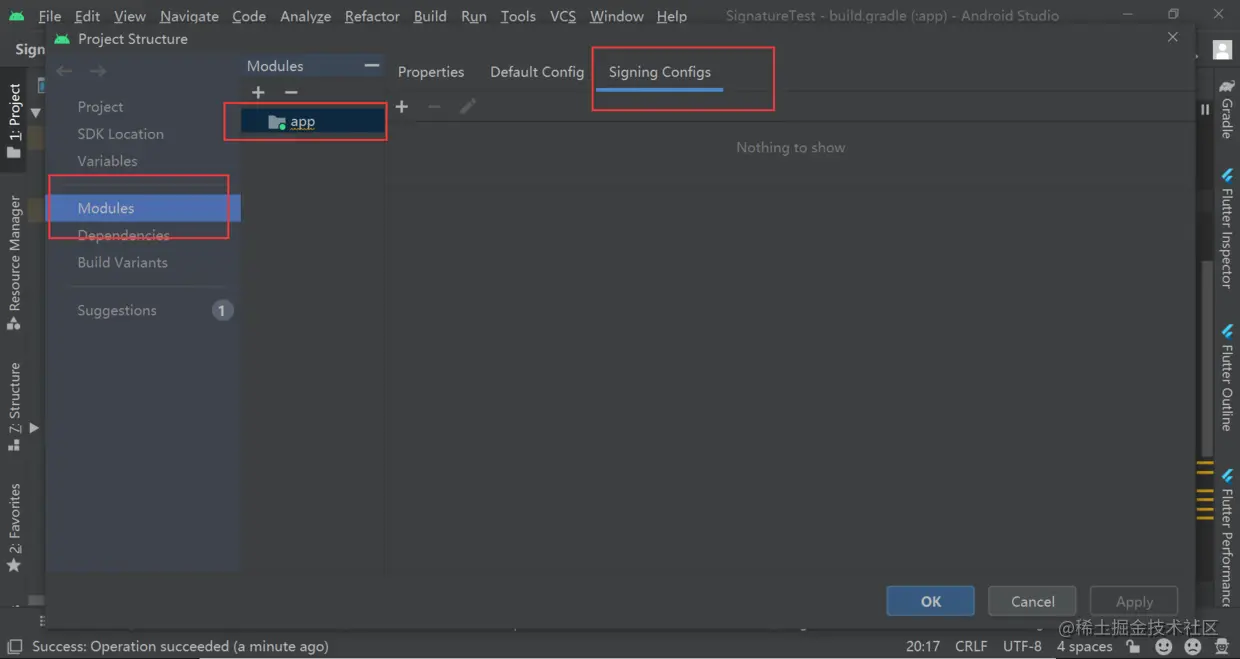The width and height of the screenshot is (1240, 659).
Task: Open the Code menu
Action: (249, 16)
